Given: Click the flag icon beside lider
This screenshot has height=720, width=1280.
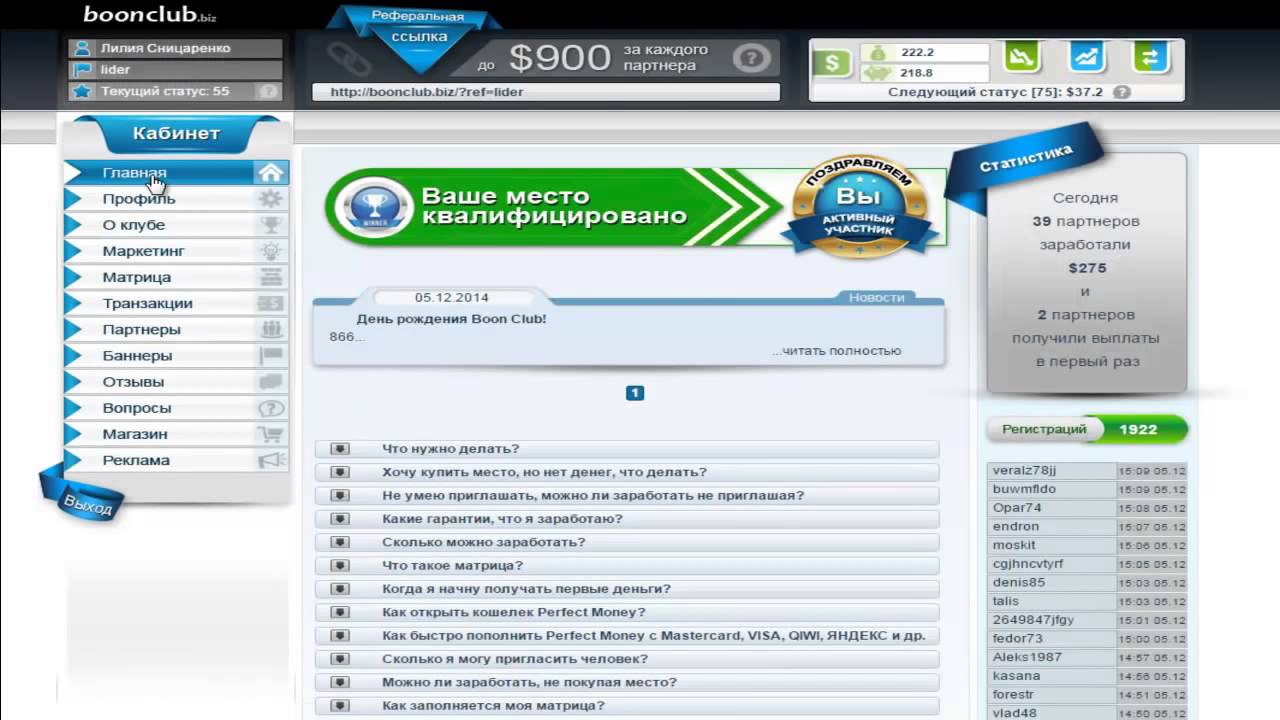Looking at the screenshot, I should point(81,70).
